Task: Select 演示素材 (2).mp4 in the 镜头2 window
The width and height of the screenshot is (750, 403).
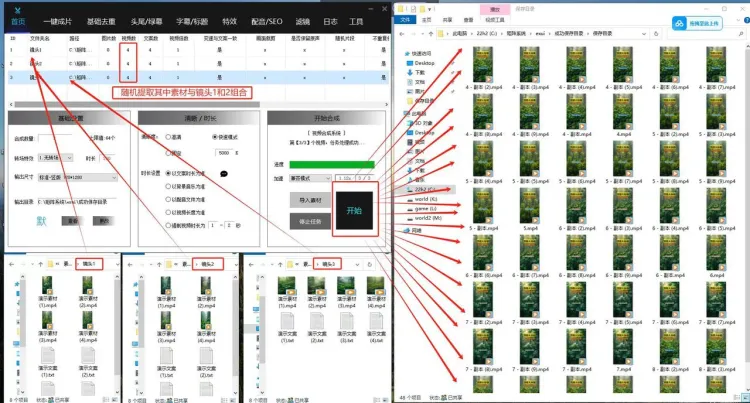Action: [206, 292]
